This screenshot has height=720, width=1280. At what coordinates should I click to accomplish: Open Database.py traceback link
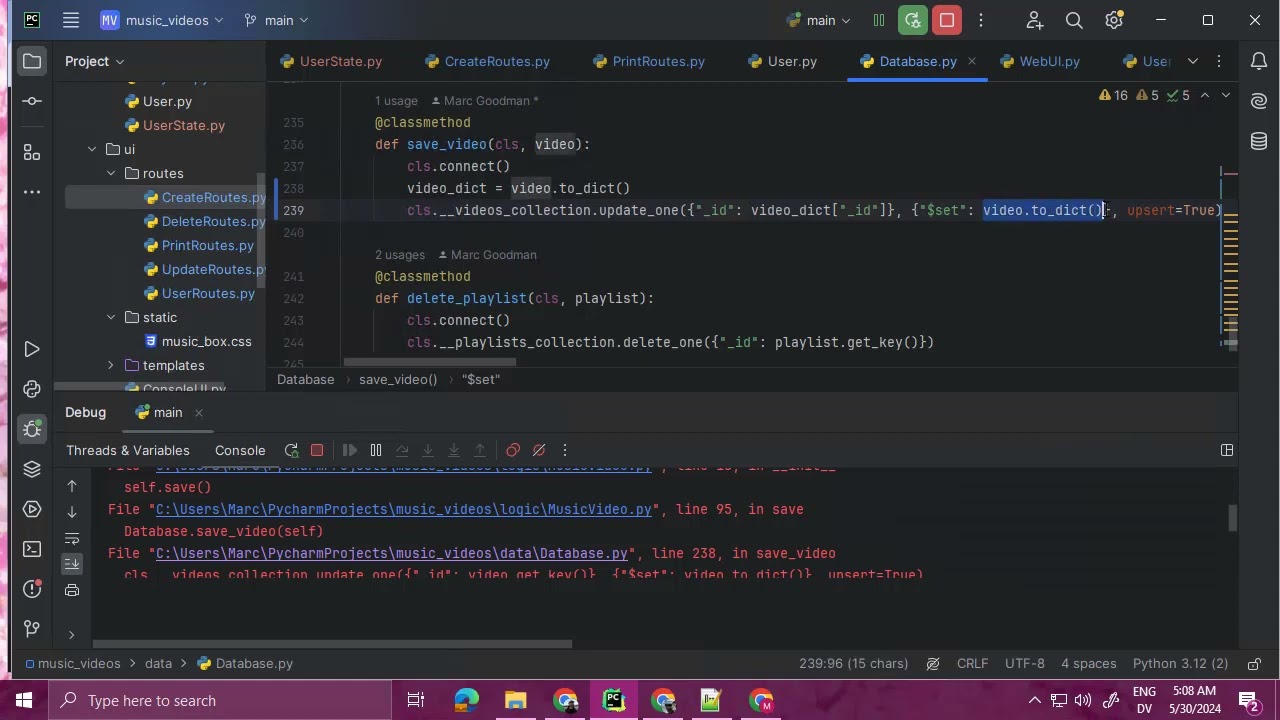tap(392, 553)
